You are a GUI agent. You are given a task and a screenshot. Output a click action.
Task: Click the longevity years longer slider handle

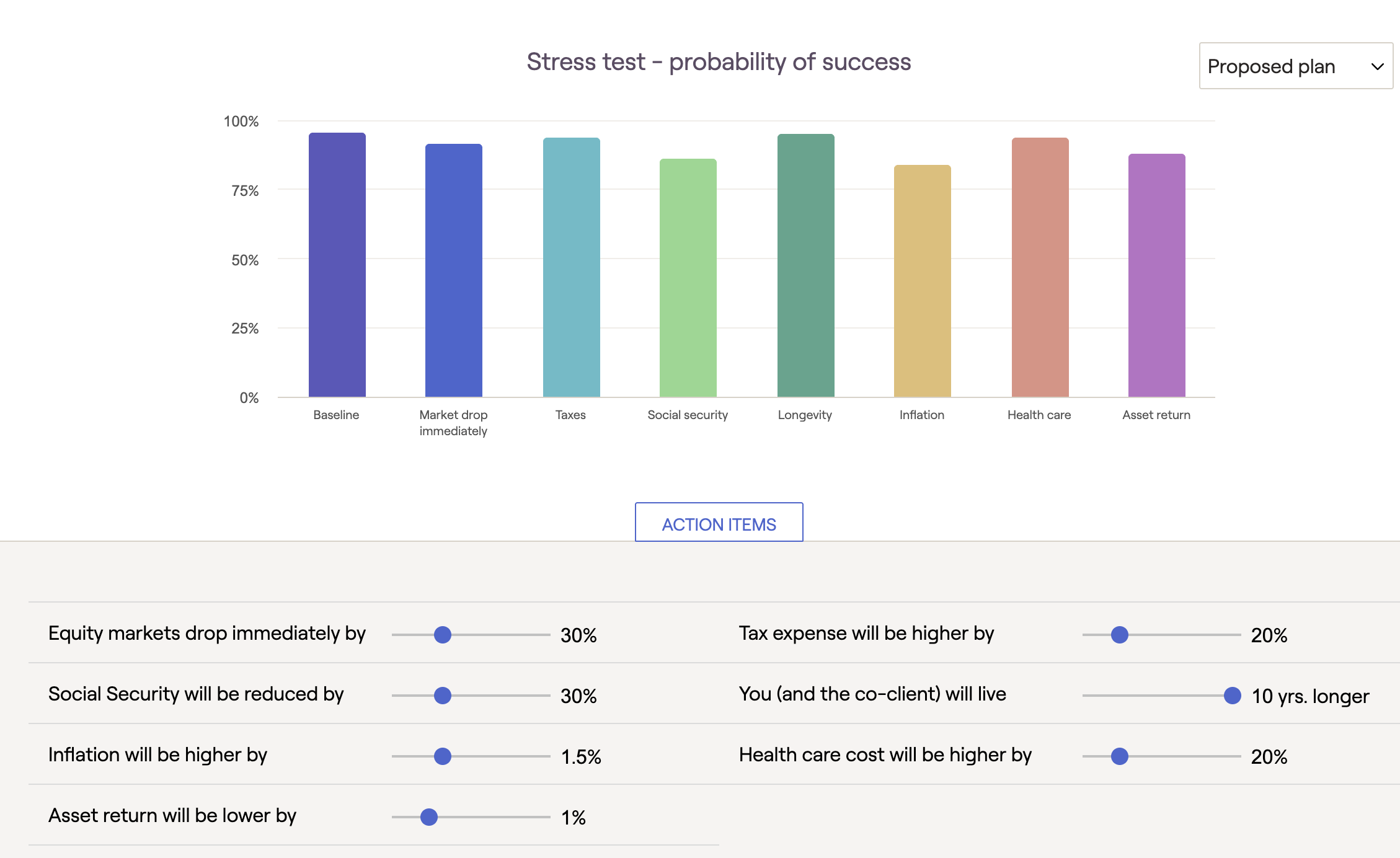[1233, 696]
